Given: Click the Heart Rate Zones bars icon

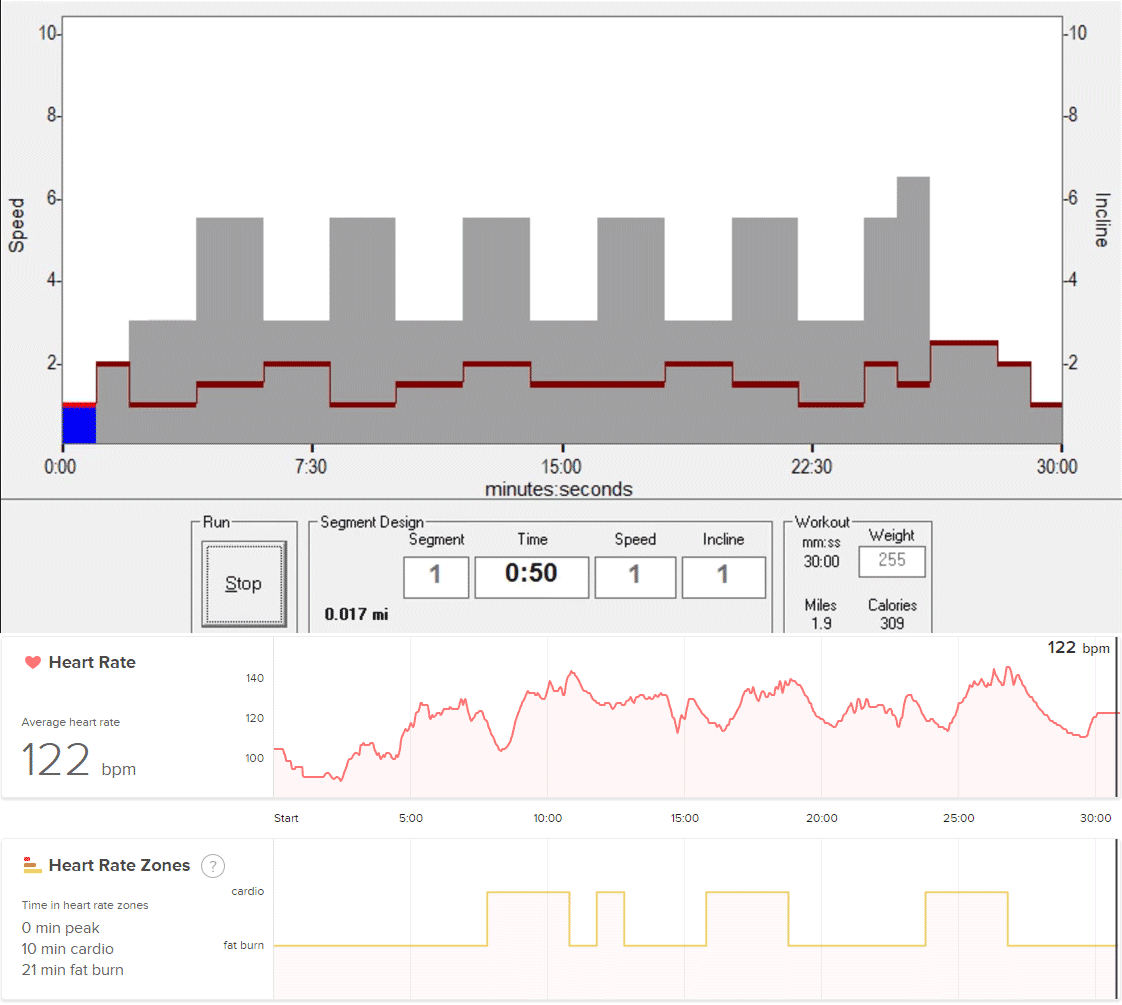Looking at the screenshot, I should (x=32, y=865).
